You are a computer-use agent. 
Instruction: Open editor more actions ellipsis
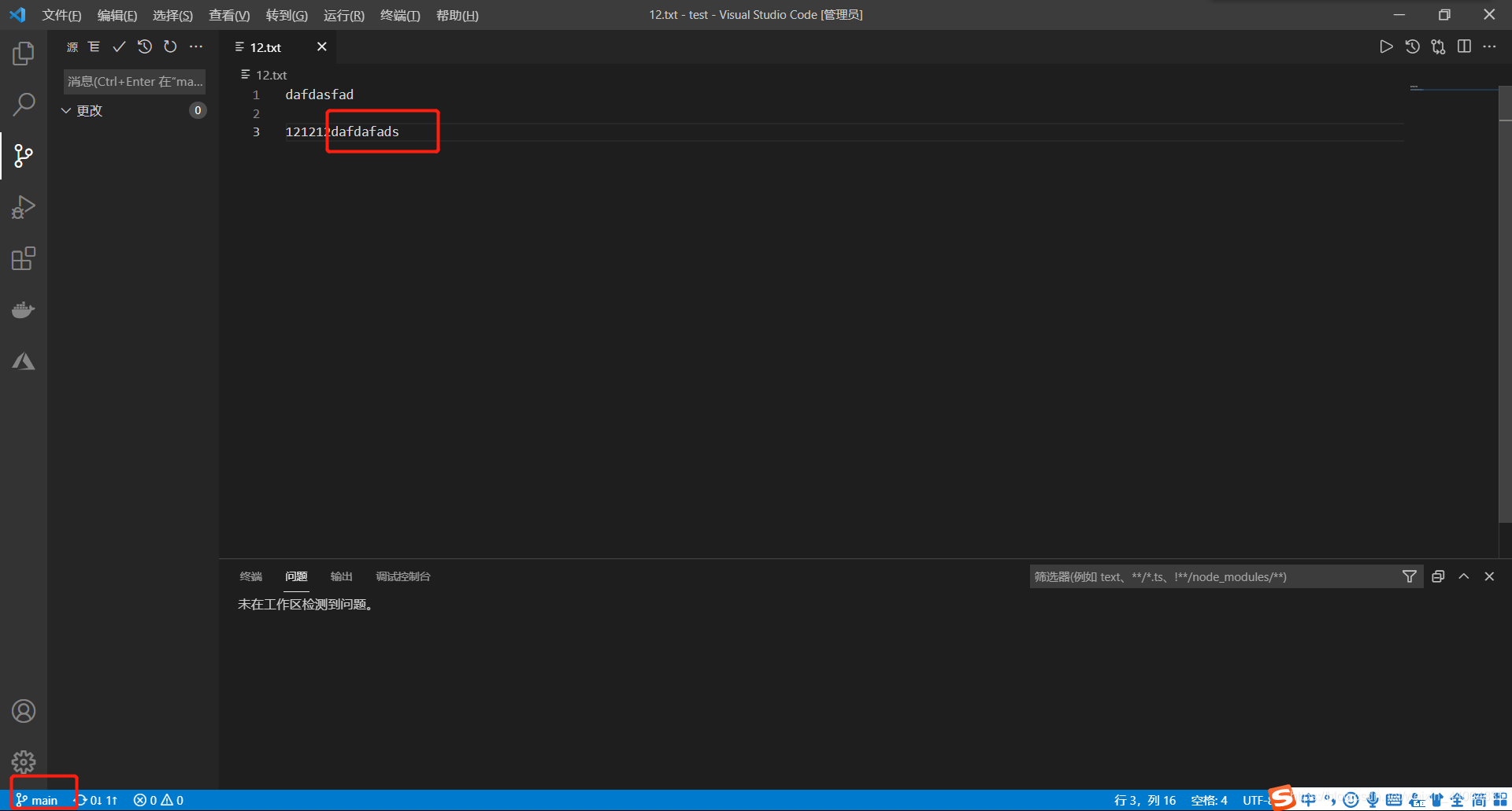click(x=1489, y=47)
